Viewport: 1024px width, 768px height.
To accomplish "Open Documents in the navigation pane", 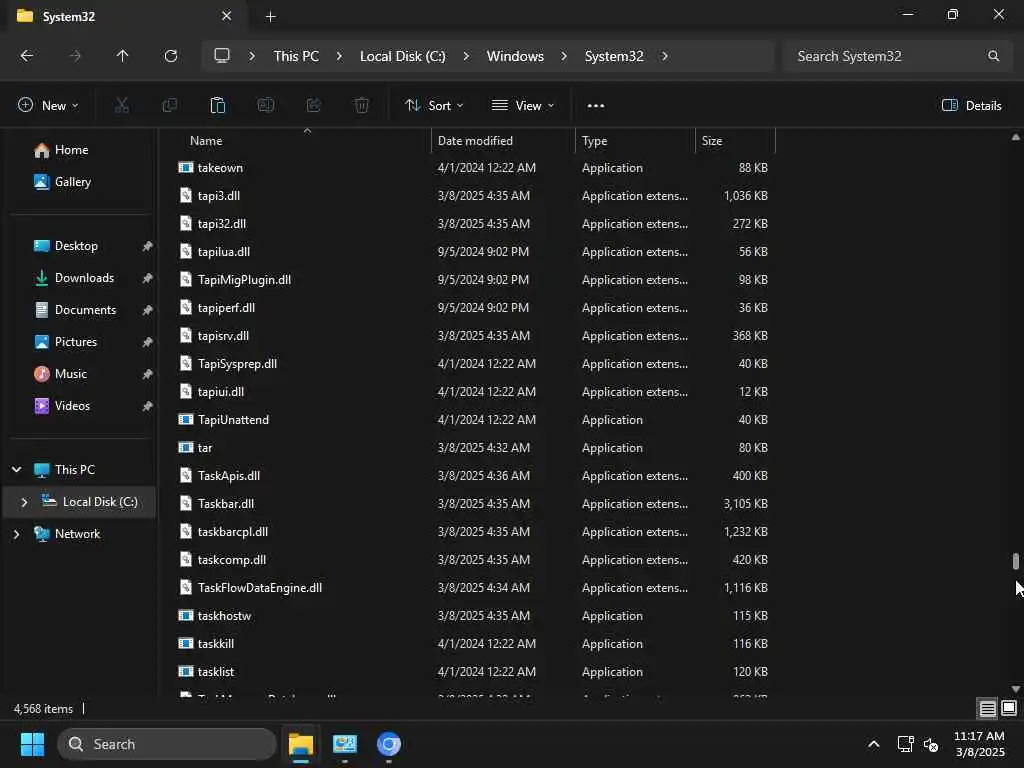I will point(74,310).
